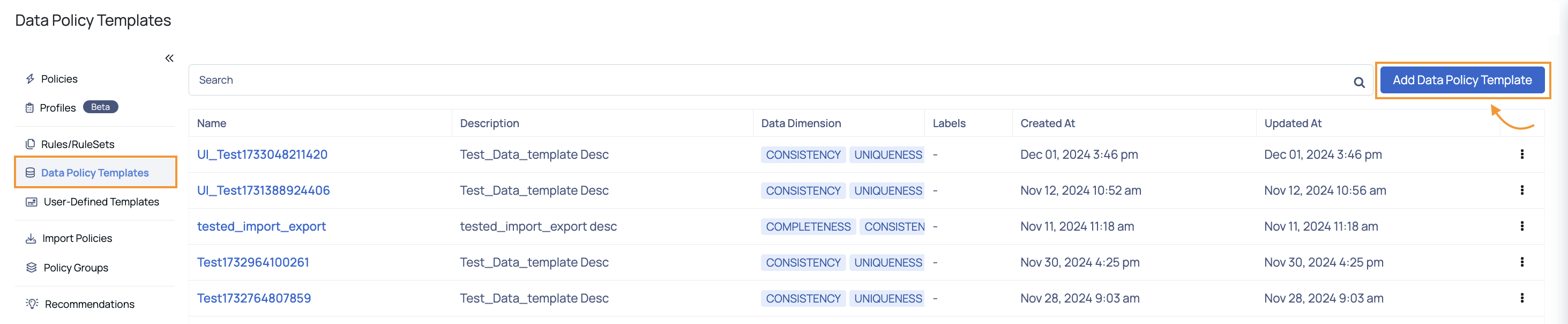Viewport: 1568px width, 324px height.
Task: Open the Test1732964100261 template link
Action: coord(252,262)
